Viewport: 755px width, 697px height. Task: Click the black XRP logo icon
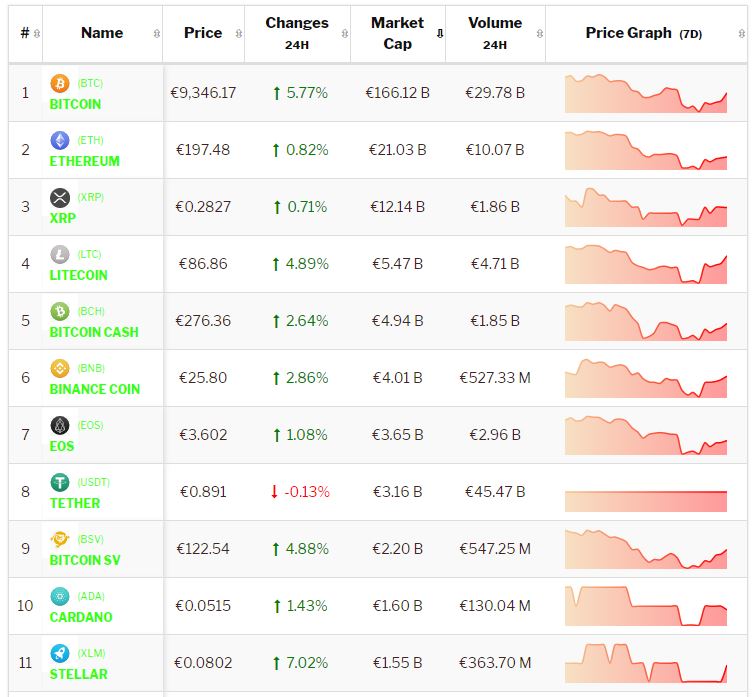pos(59,197)
